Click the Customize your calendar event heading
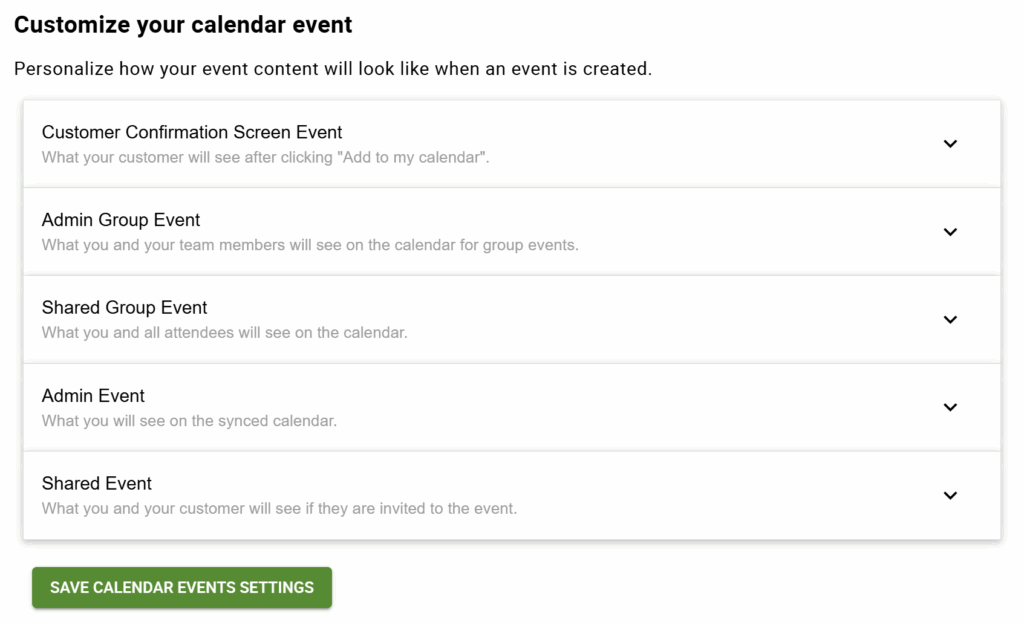 click(183, 24)
